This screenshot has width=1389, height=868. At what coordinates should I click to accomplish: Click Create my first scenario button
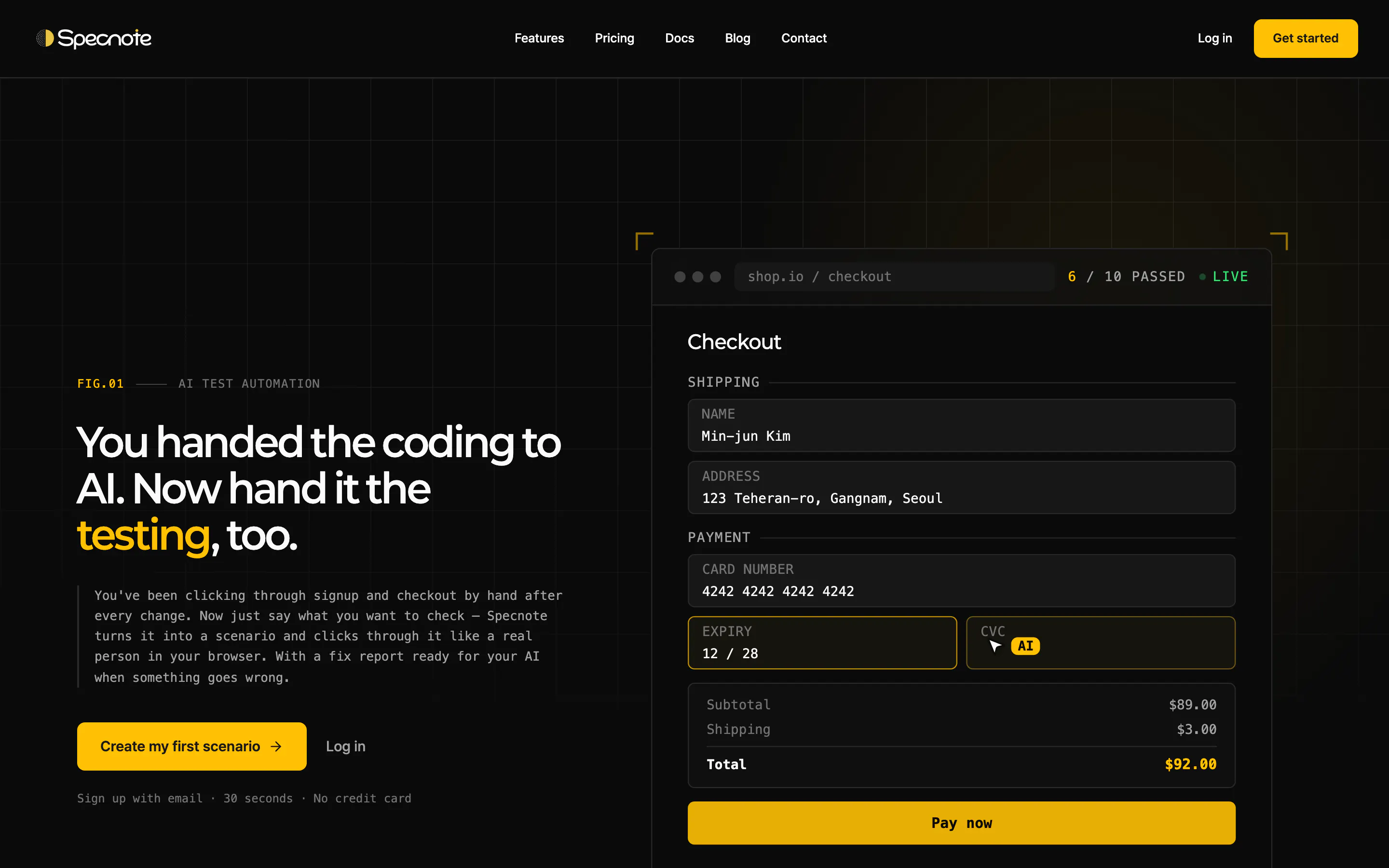191,746
